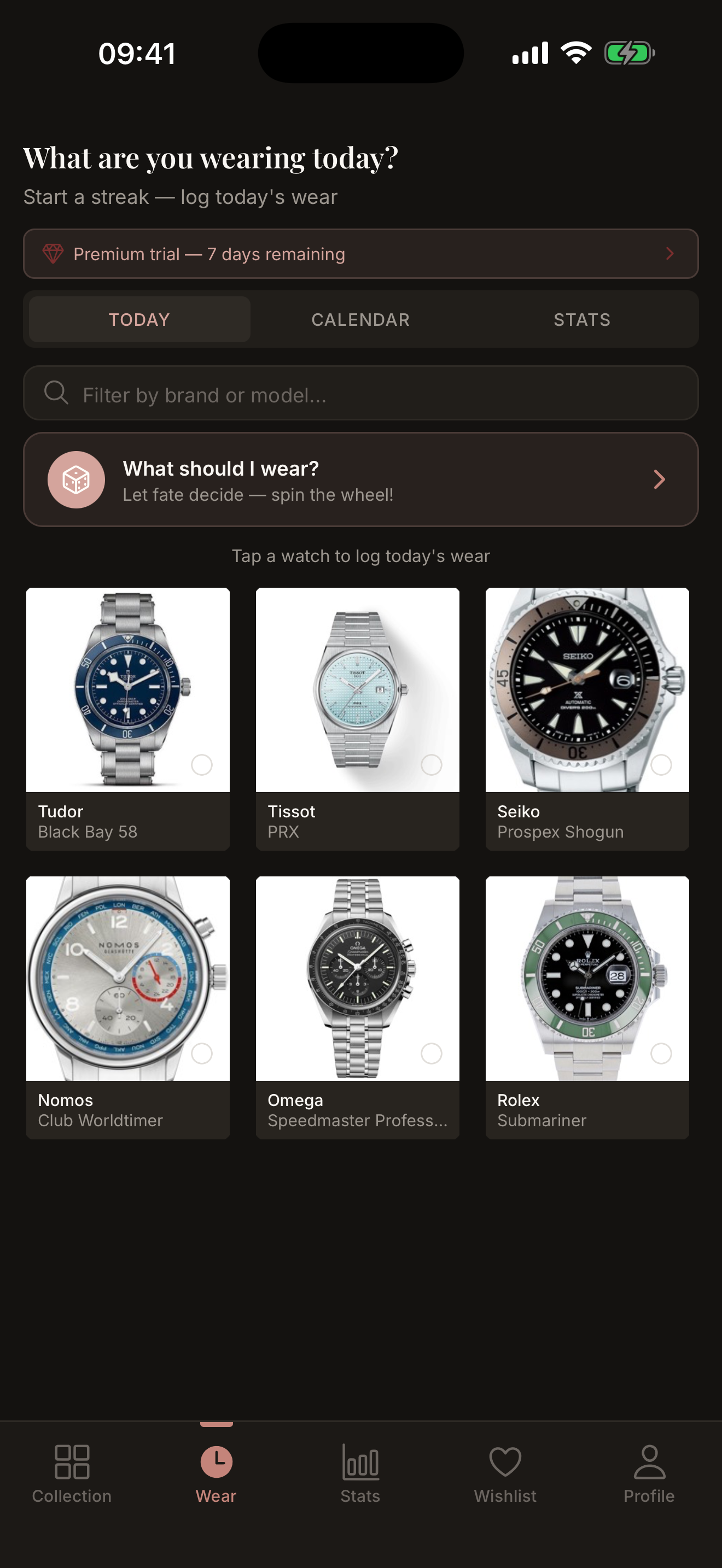Tap the search magnifier icon
This screenshot has height=1568, width=722.
(56, 393)
